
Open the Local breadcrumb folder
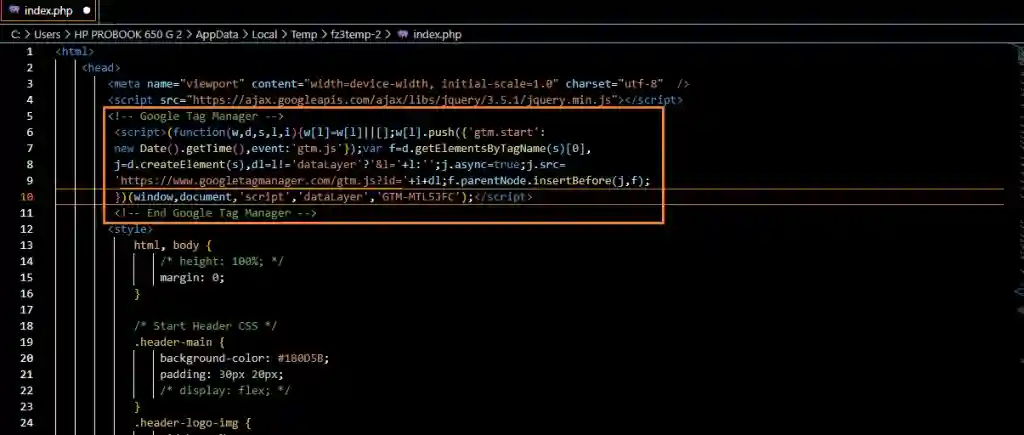[x=264, y=35]
